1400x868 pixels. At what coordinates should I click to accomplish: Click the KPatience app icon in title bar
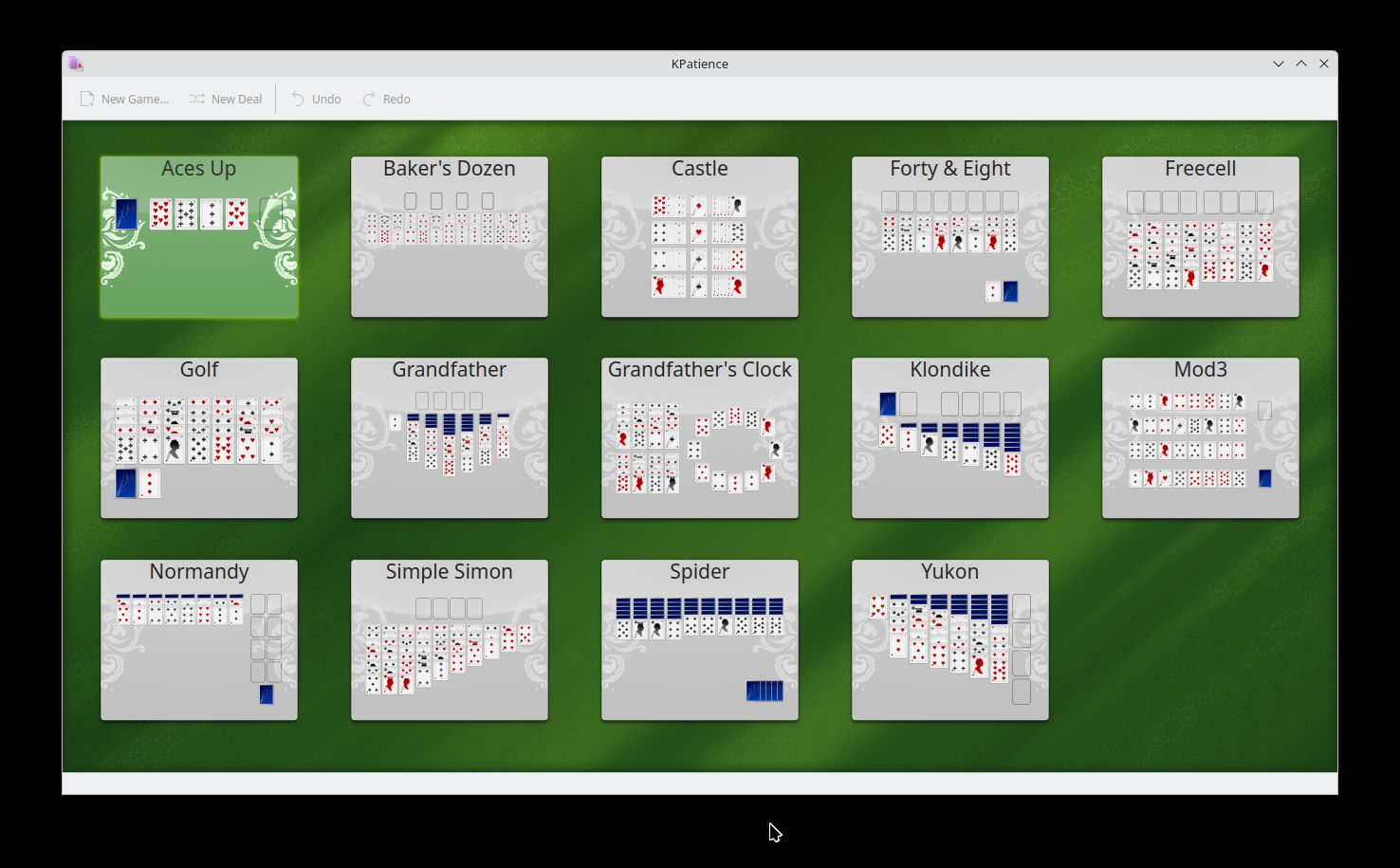(76, 64)
